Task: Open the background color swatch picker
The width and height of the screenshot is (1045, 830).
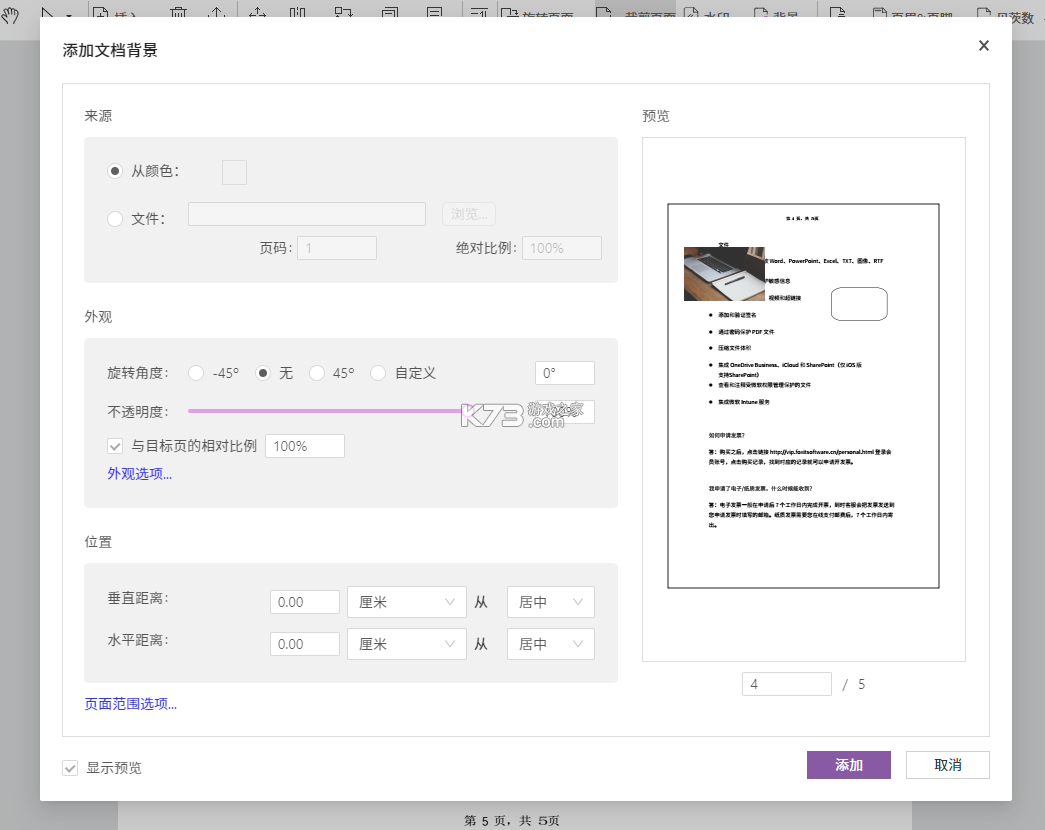Action: (234, 172)
